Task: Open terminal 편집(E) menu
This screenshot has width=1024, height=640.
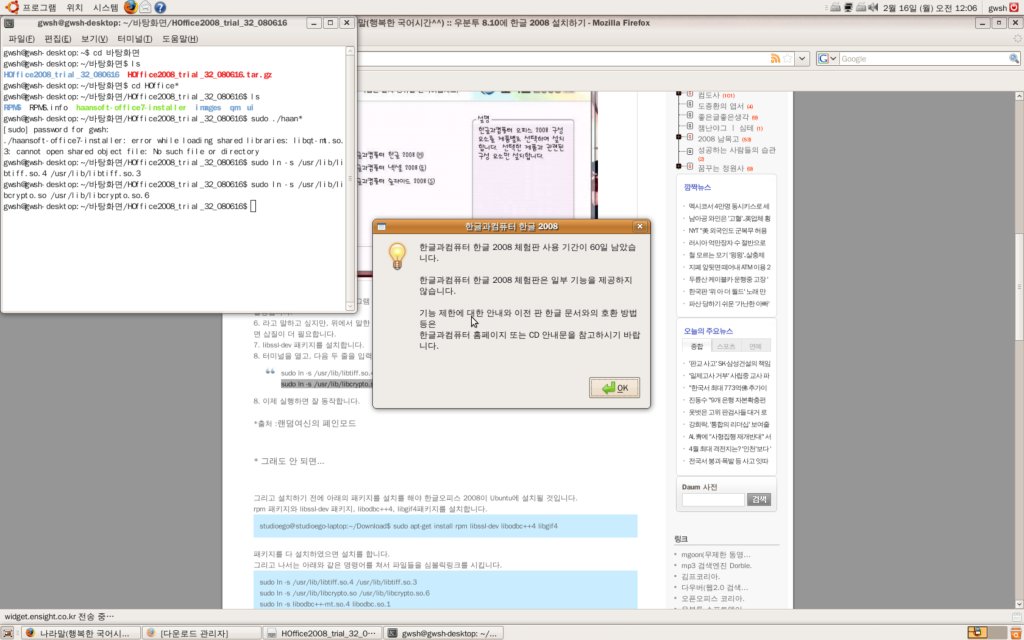Action: (x=58, y=39)
